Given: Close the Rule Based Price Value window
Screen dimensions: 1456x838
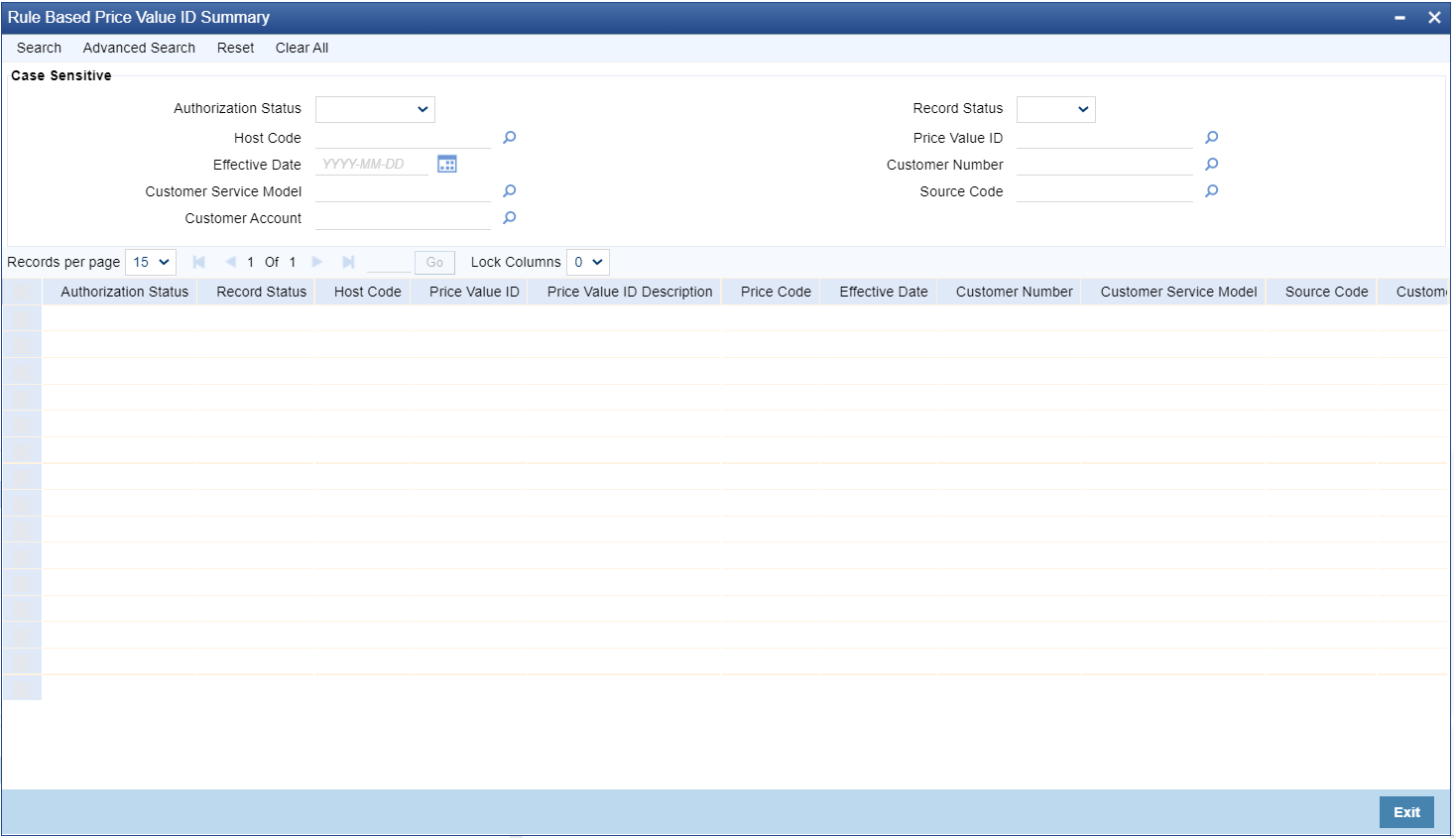Looking at the screenshot, I should pos(1434,18).
